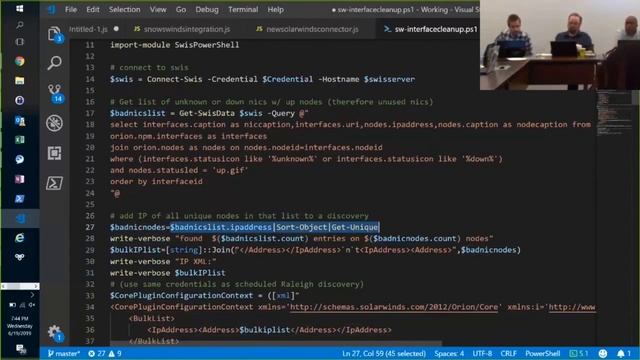This screenshot has height=360, width=640.
Task: Open Outlook from the taskbar
Action: tap(19, 120)
